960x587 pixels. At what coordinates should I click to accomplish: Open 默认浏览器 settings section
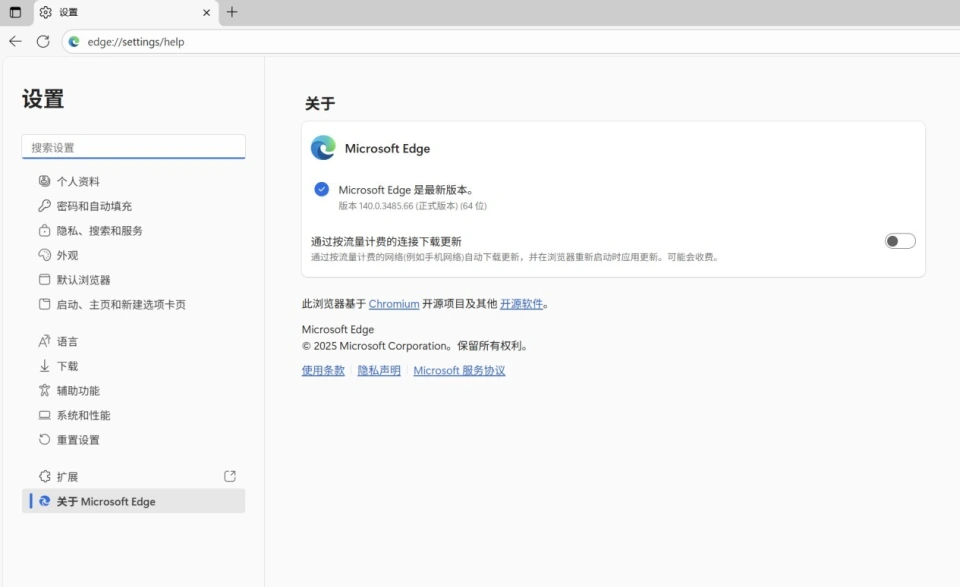pyautogui.click(x=83, y=280)
